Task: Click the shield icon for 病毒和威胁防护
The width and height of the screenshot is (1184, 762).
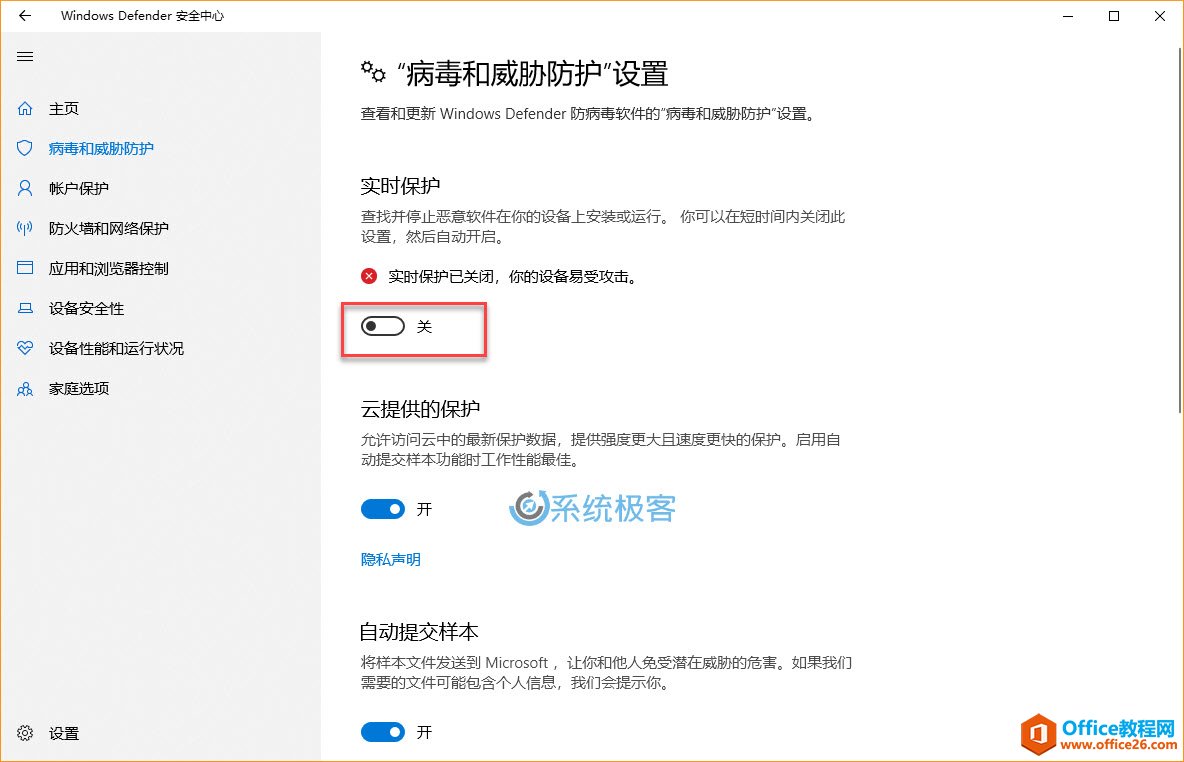Action: point(25,148)
